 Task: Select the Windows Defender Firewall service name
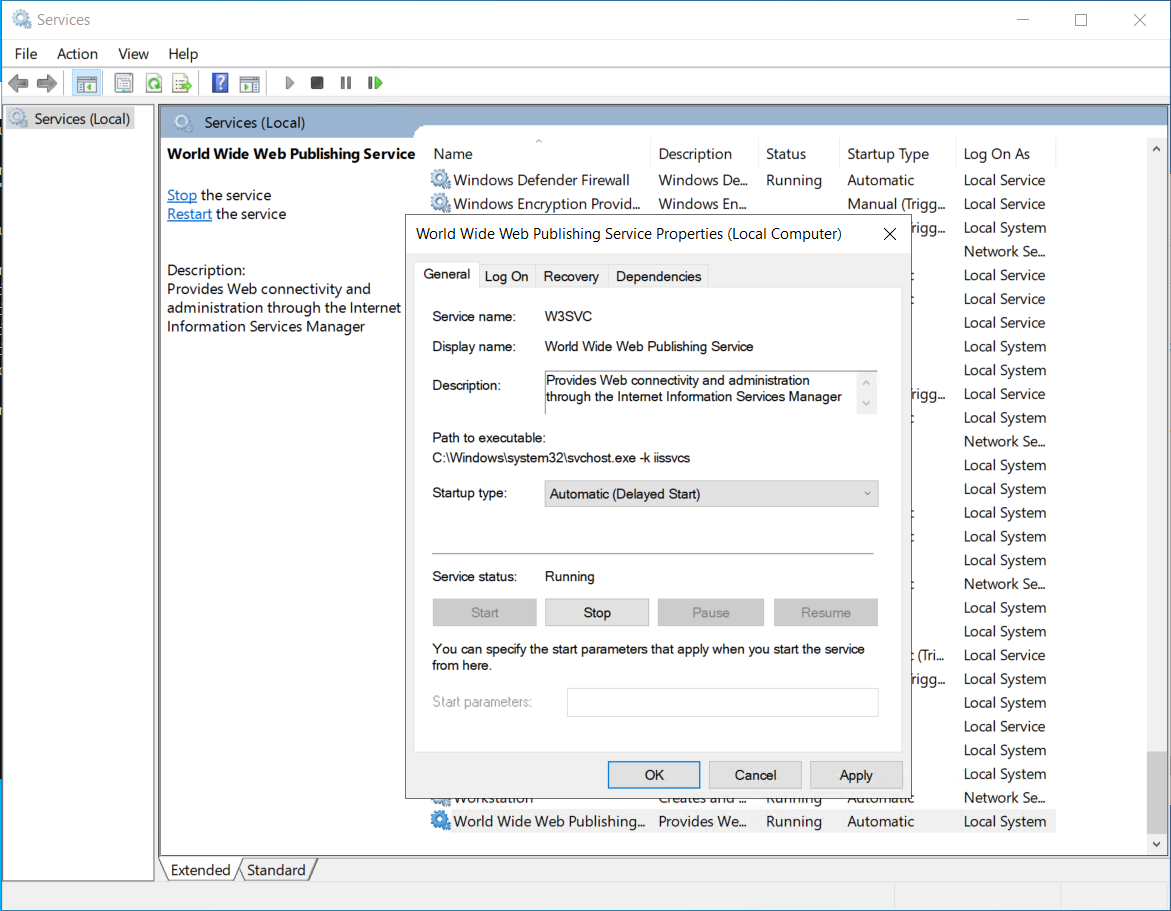[x=541, y=180]
